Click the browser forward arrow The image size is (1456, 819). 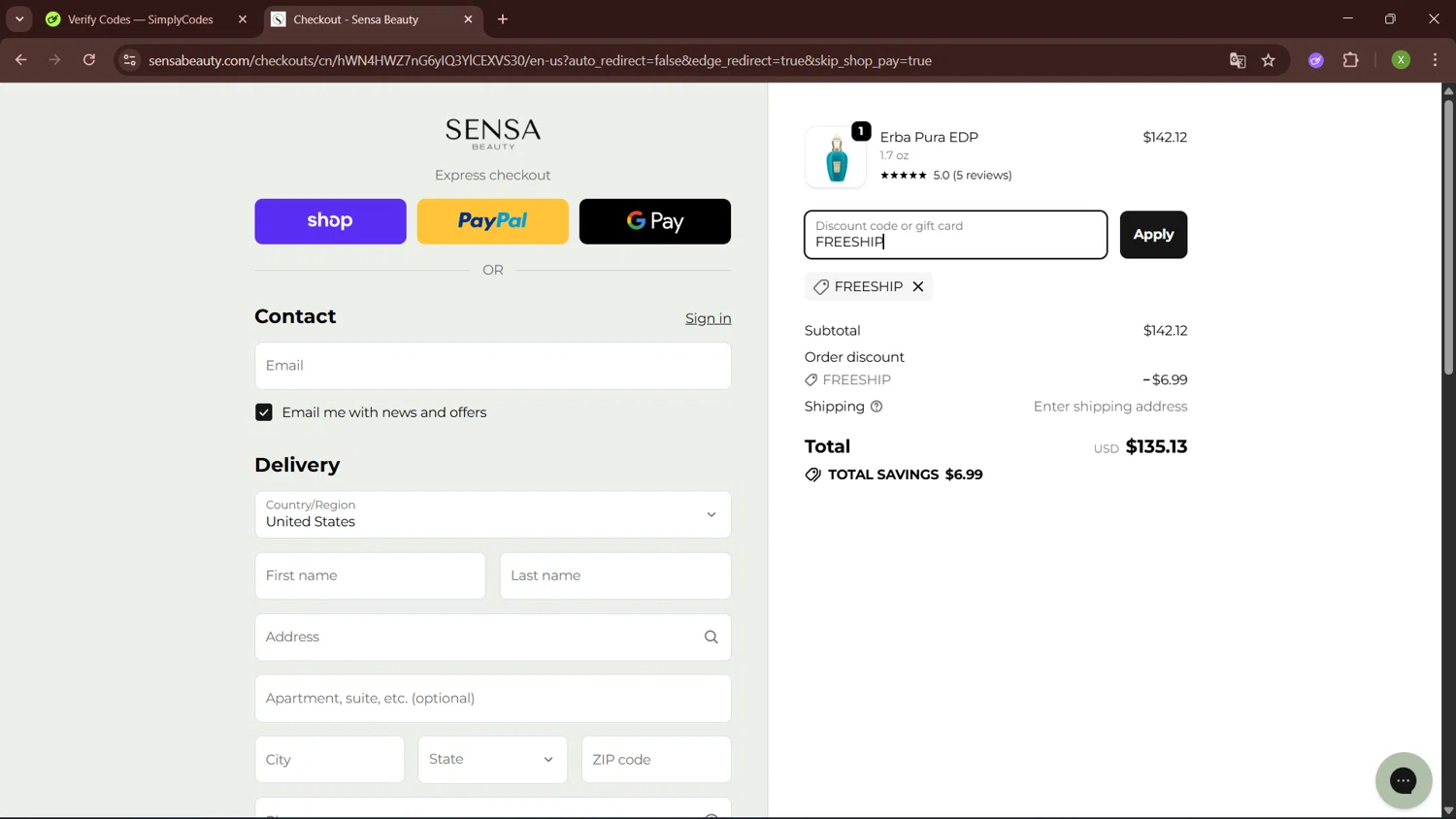(54, 60)
